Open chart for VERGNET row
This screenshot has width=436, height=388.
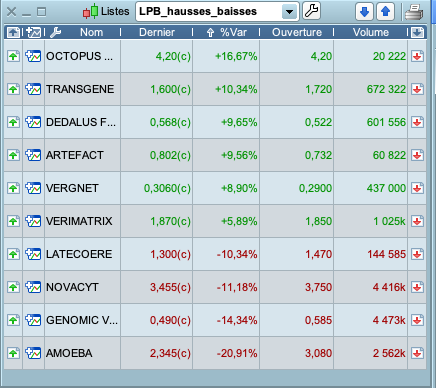pyautogui.click(x=33, y=188)
